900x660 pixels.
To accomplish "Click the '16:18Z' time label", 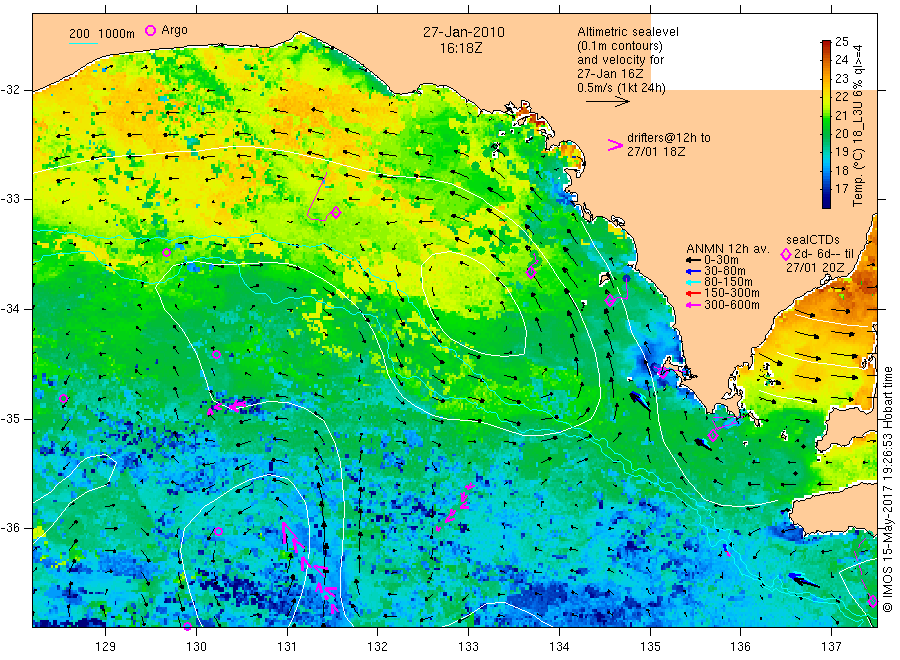I will point(461,48).
